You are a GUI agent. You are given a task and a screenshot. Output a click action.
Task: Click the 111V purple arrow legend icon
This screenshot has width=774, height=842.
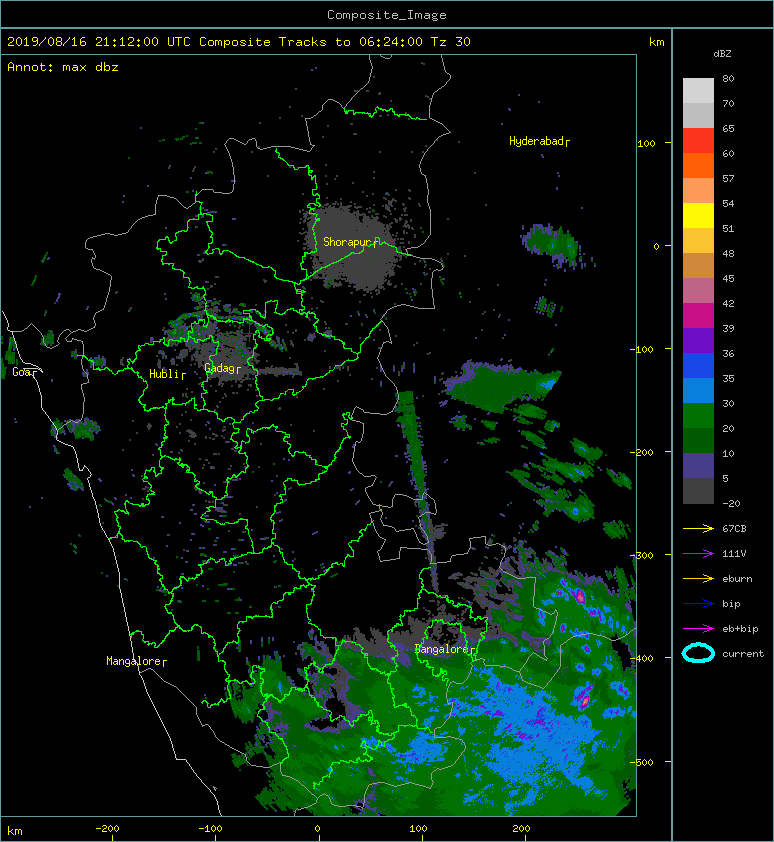coord(698,554)
